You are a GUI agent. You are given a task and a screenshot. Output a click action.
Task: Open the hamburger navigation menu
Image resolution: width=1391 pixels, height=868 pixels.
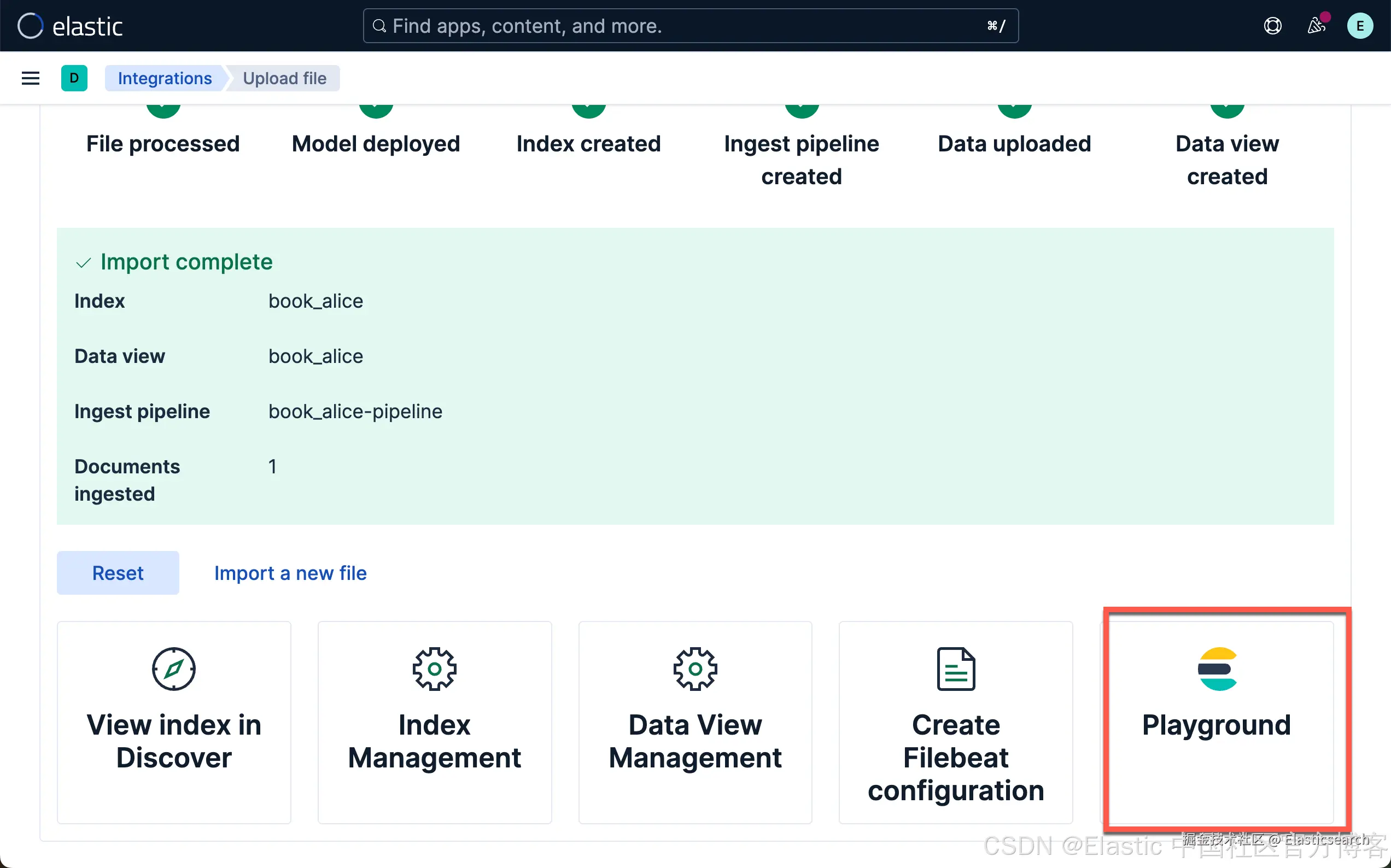pyautogui.click(x=31, y=78)
